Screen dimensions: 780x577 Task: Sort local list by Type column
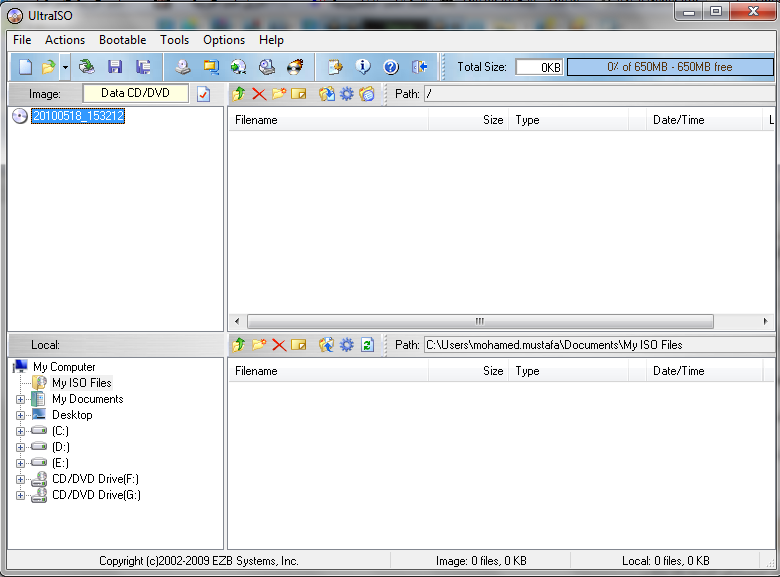569,371
